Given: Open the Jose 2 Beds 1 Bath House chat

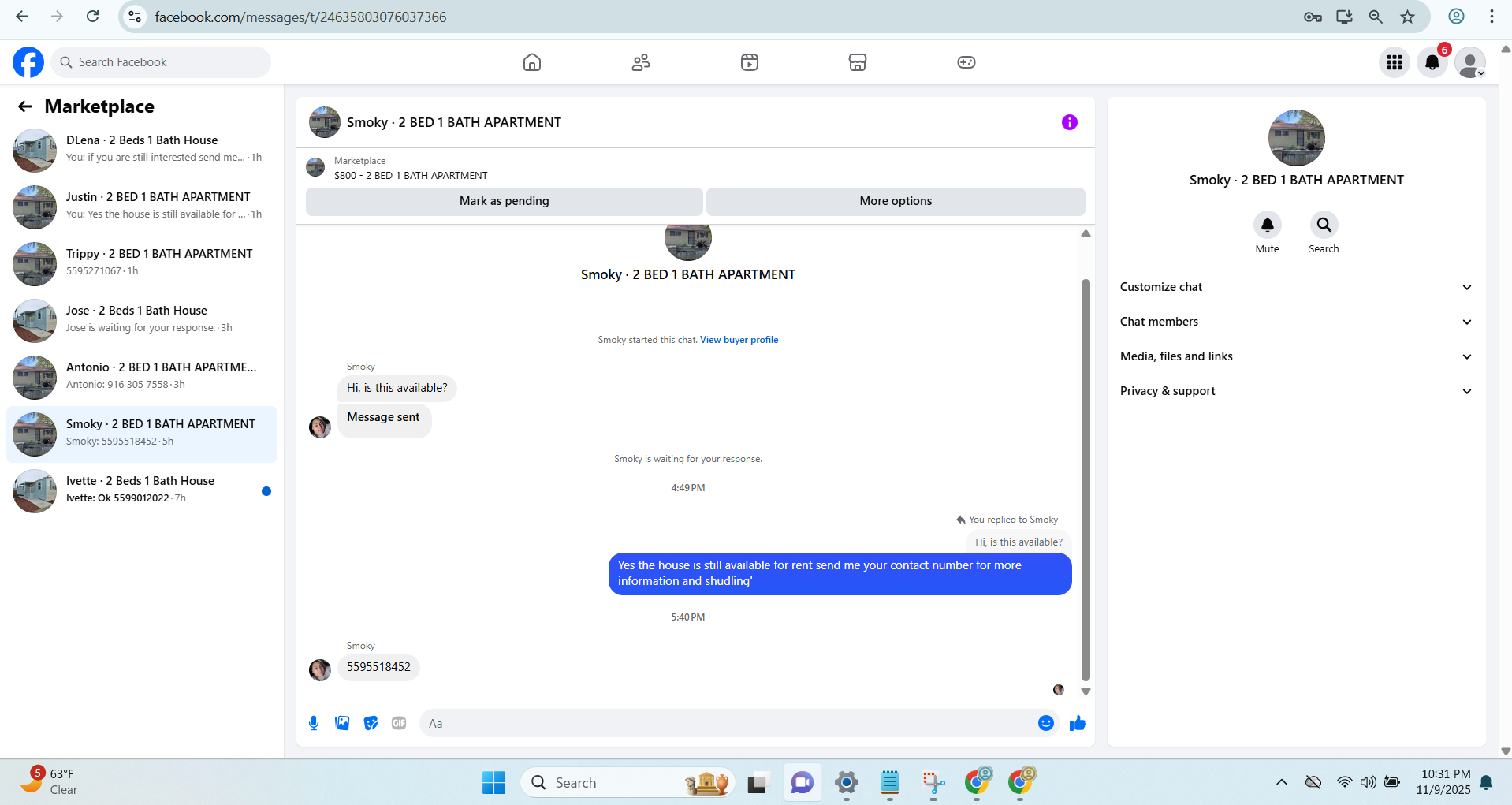Looking at the screenshot, I should click(142, 320).
